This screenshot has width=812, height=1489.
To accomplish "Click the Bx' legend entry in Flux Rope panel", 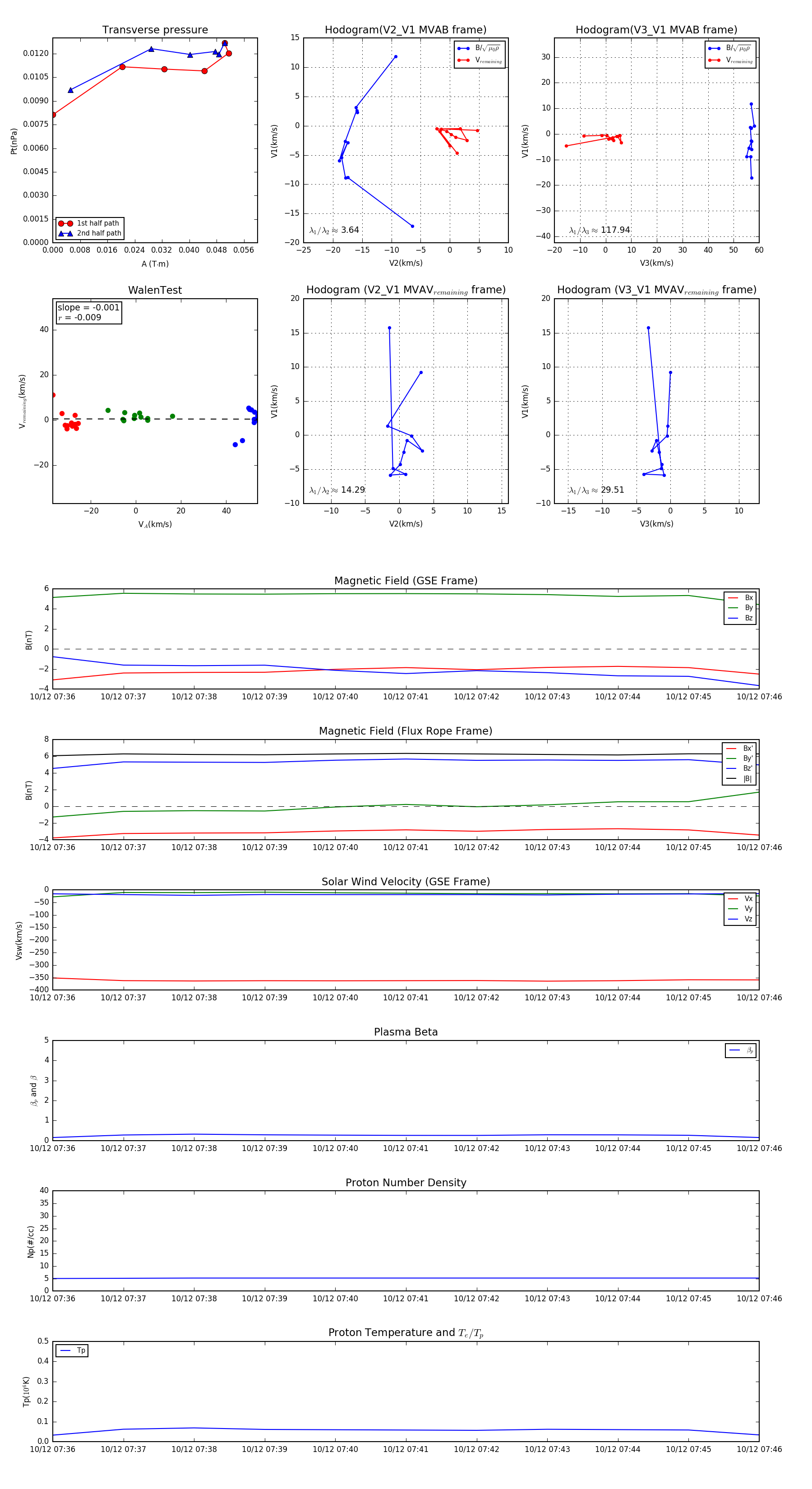I will (x=739, y=749).
